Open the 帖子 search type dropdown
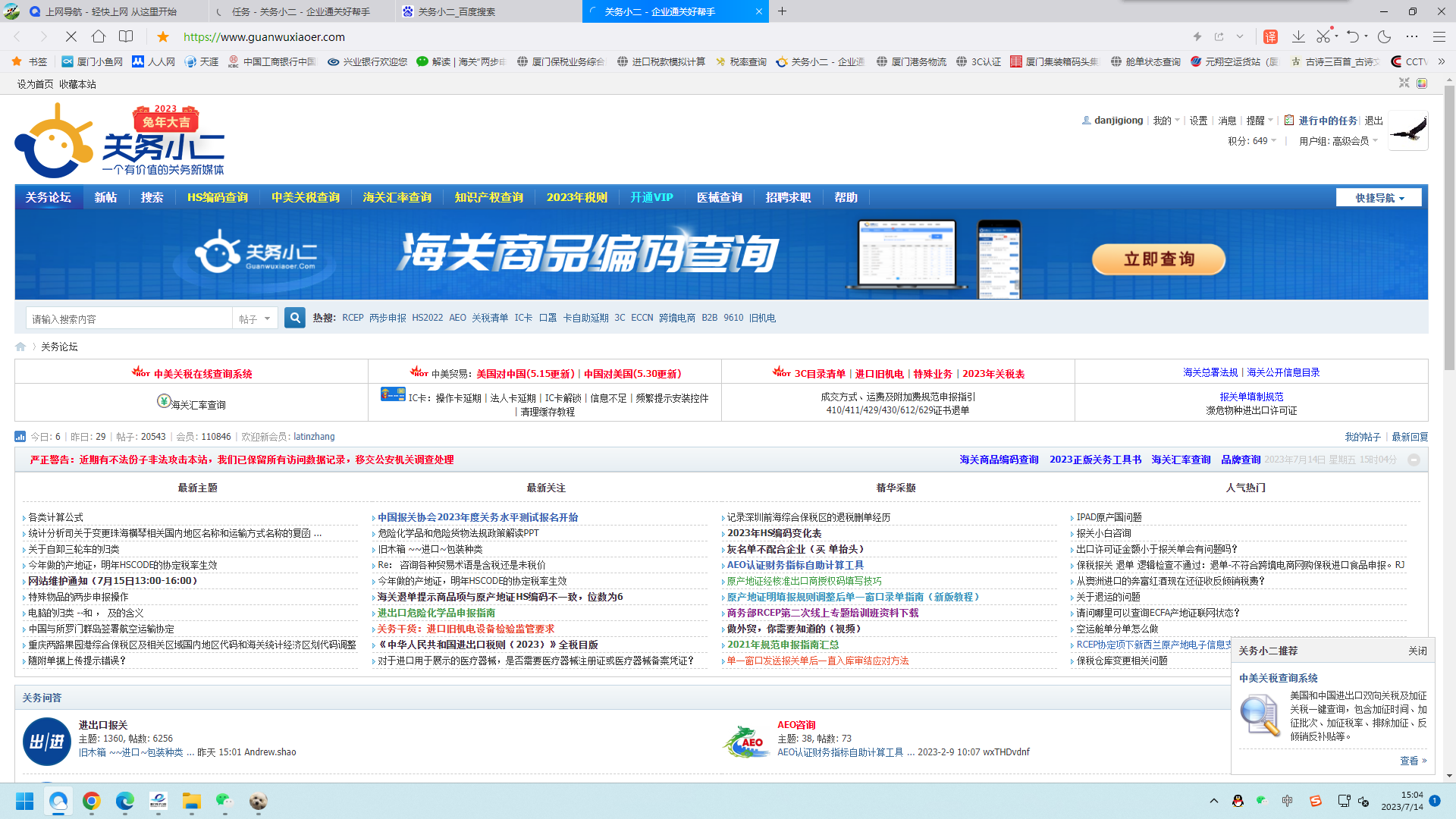This screenshot has height=819, width=1456. (255, 318)
